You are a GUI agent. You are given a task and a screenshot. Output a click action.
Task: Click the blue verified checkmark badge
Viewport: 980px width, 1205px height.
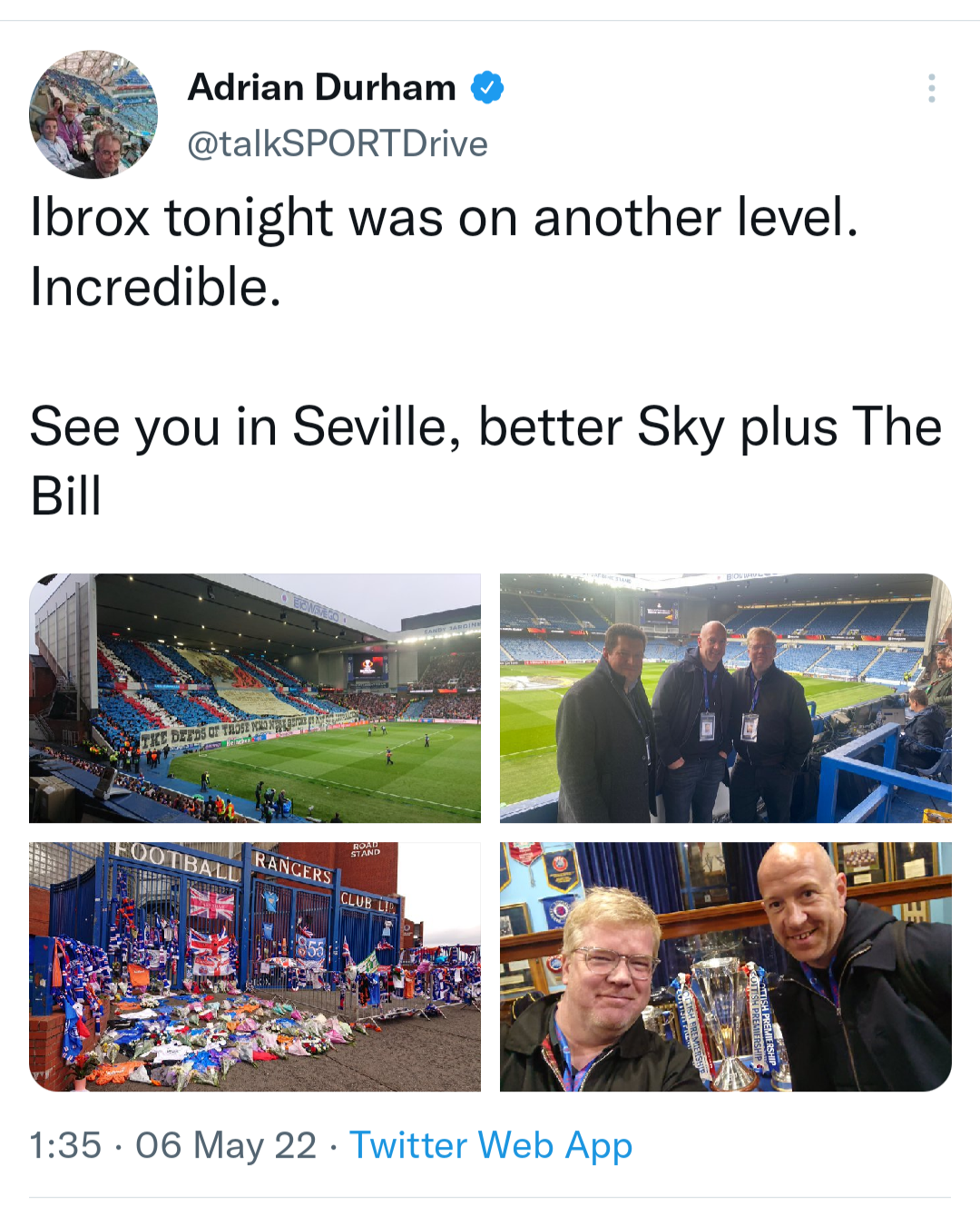(487, 87)
